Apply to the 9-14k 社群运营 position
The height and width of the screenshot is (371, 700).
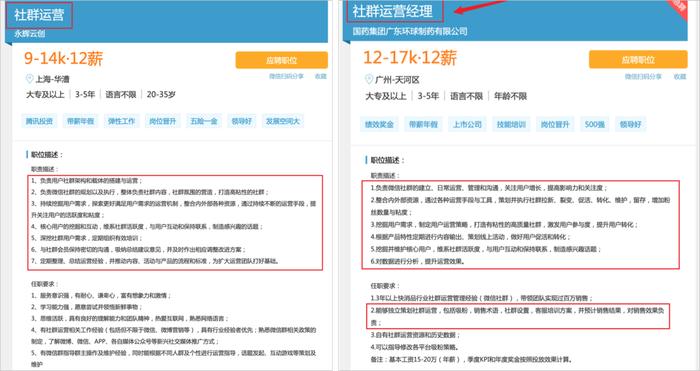[x=282, y=60]
